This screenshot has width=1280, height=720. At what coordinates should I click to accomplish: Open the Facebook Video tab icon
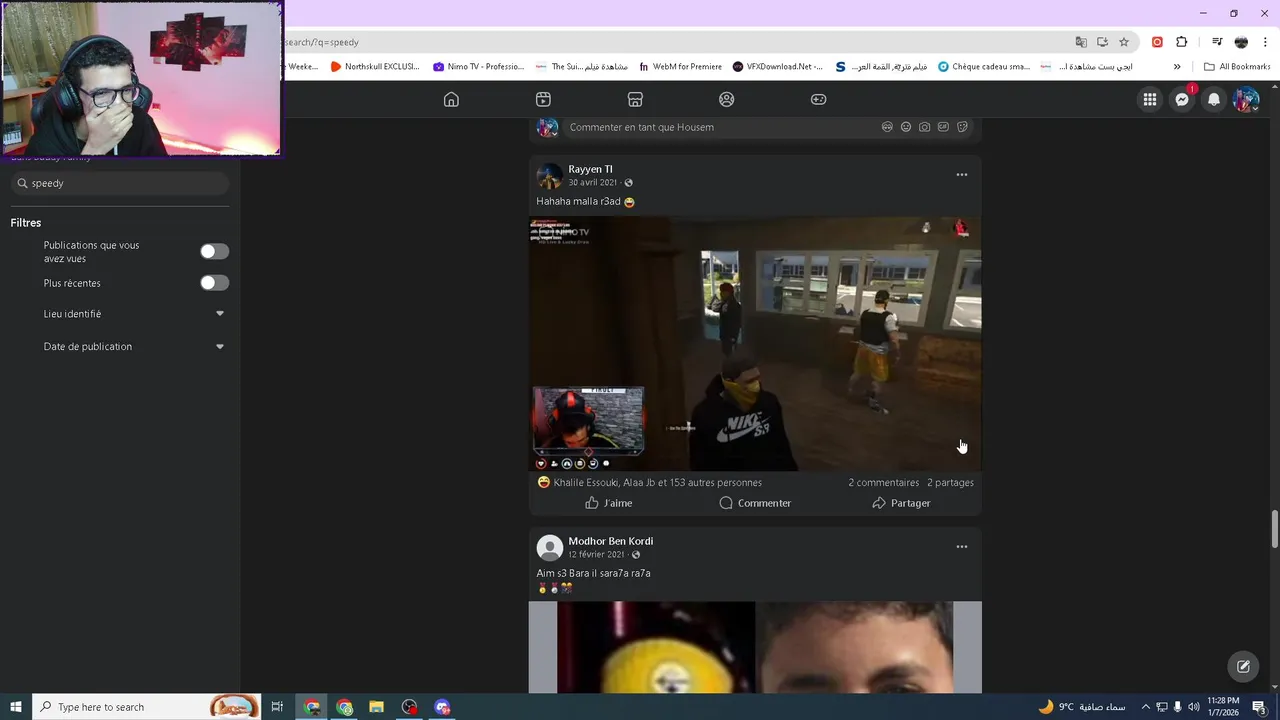543,99
